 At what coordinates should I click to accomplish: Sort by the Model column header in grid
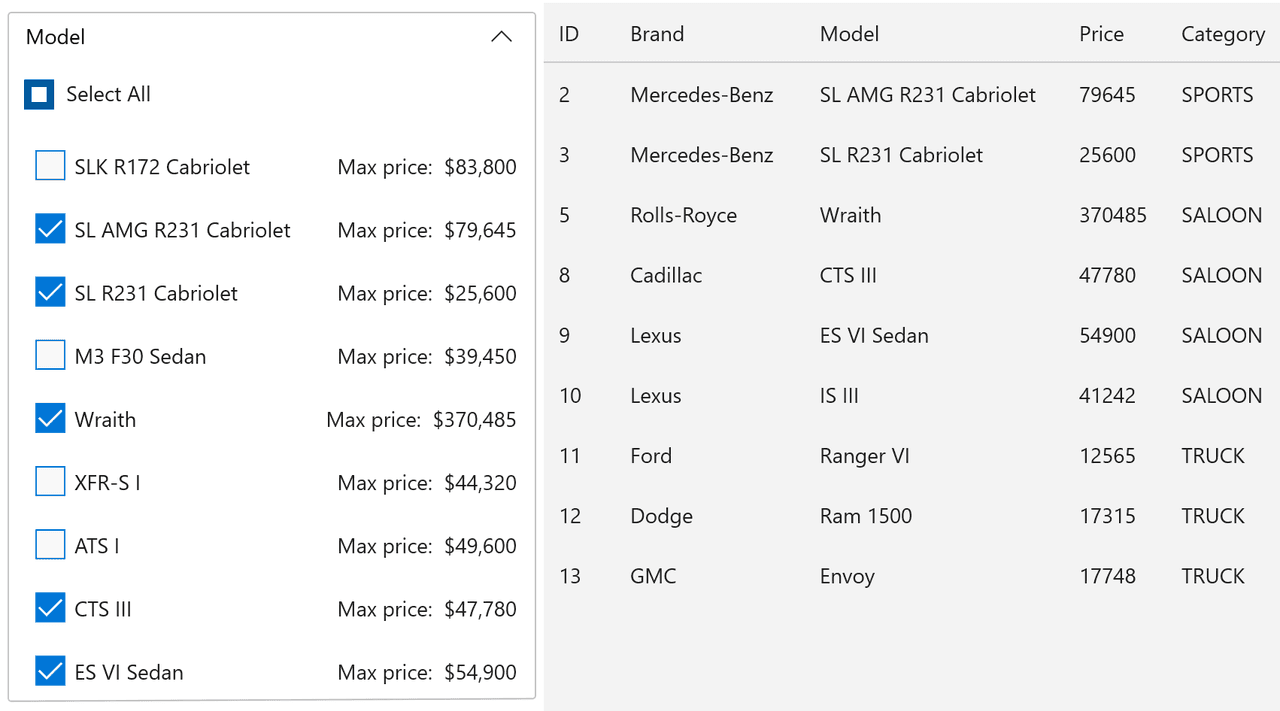[x=849, y=34]
